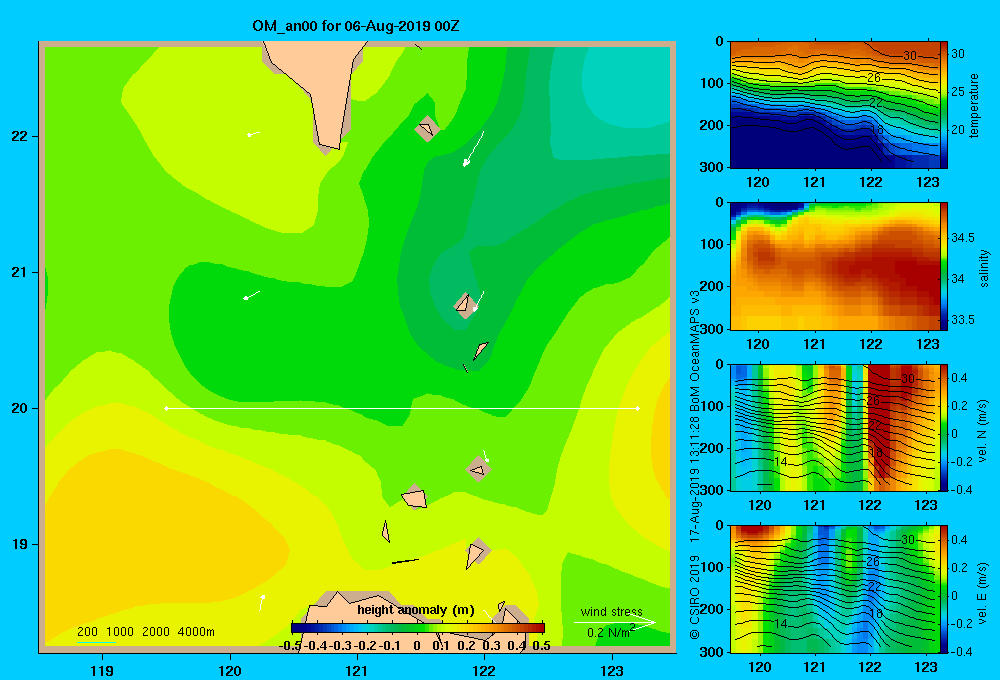Click the '4000m' depth contour legend entry
This screenshot has height=680, width=1000.
[196, 632]
